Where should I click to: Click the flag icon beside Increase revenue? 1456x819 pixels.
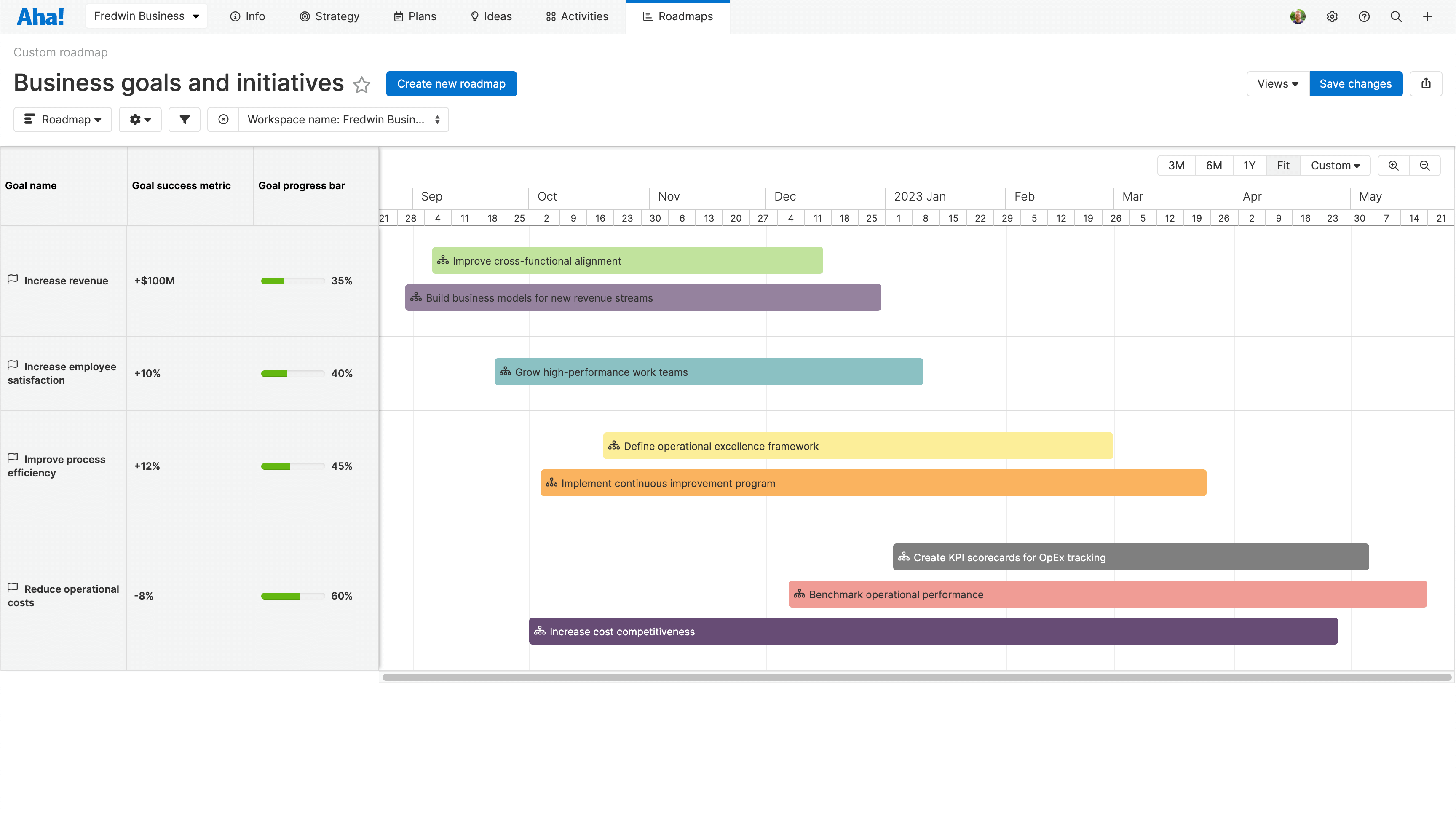point(13,279)
